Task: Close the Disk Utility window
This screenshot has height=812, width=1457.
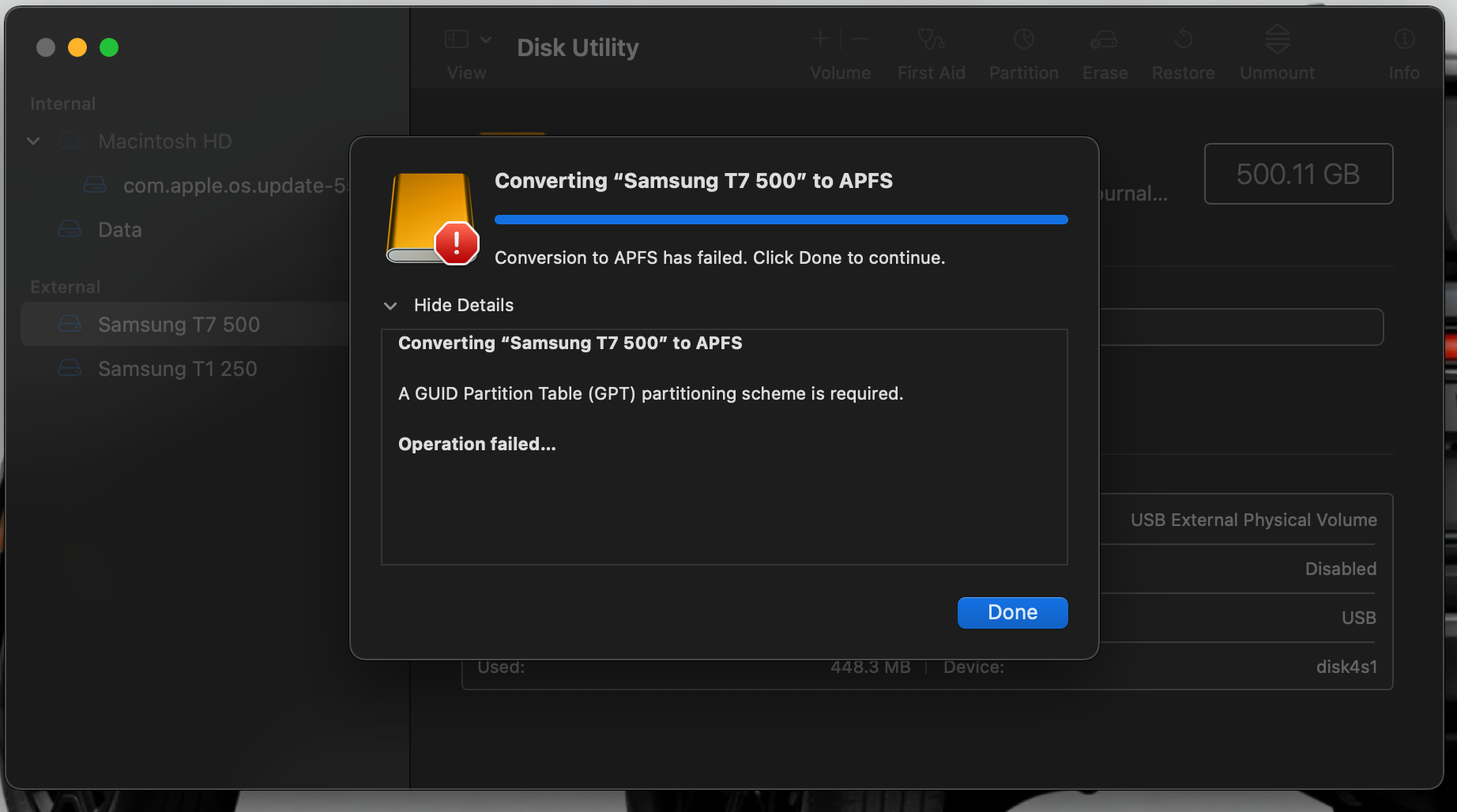Action: [46, 47]
